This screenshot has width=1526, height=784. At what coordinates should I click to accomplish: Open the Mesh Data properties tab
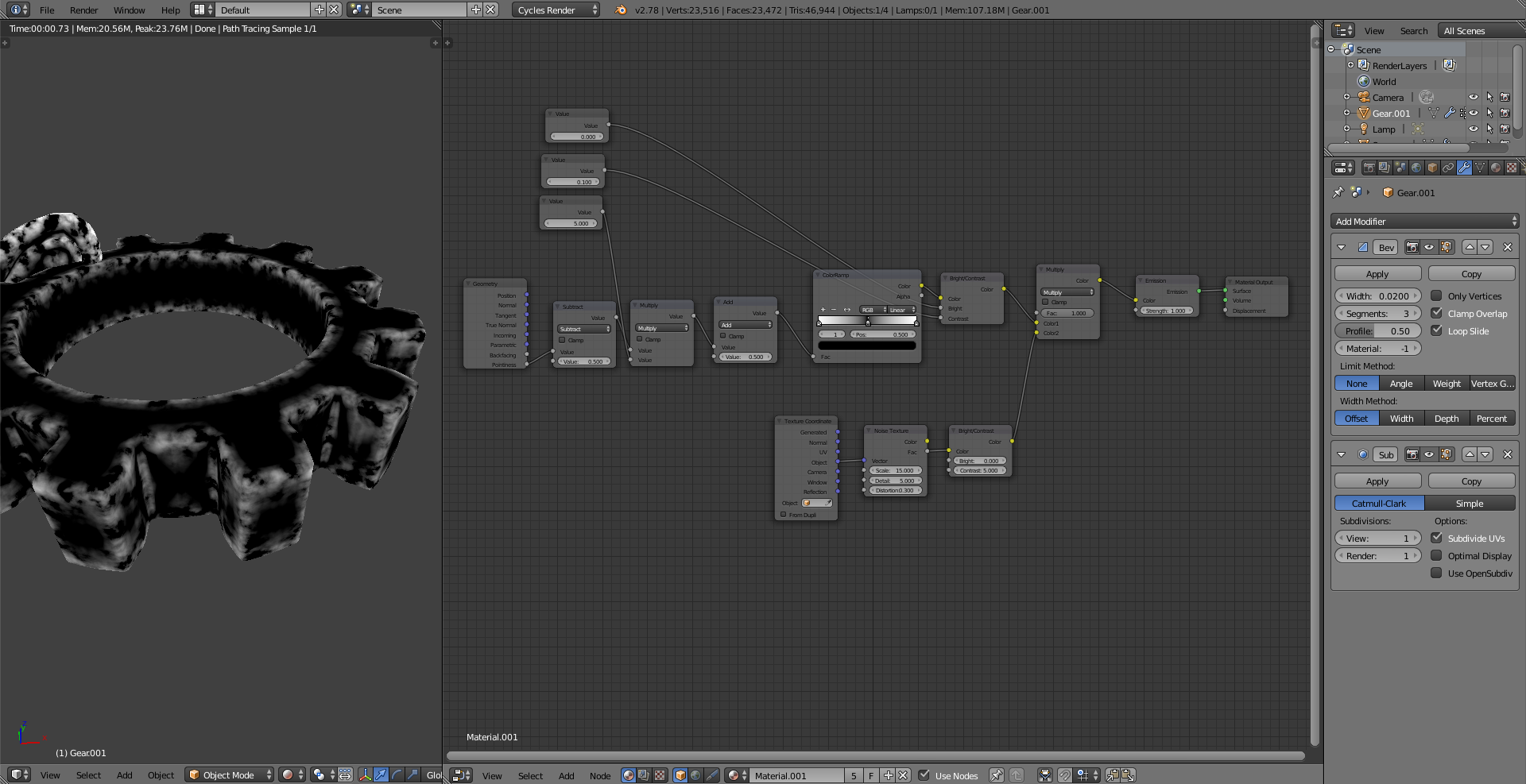point(1480,168)
